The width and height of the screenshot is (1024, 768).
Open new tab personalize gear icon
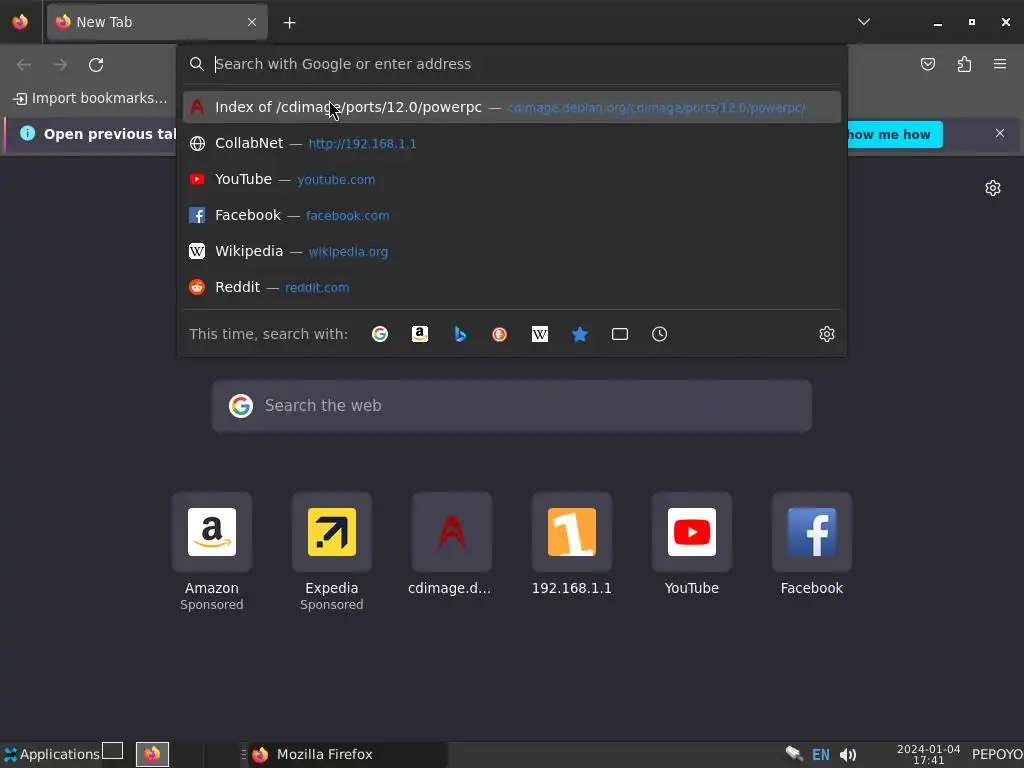click(993, 188)
